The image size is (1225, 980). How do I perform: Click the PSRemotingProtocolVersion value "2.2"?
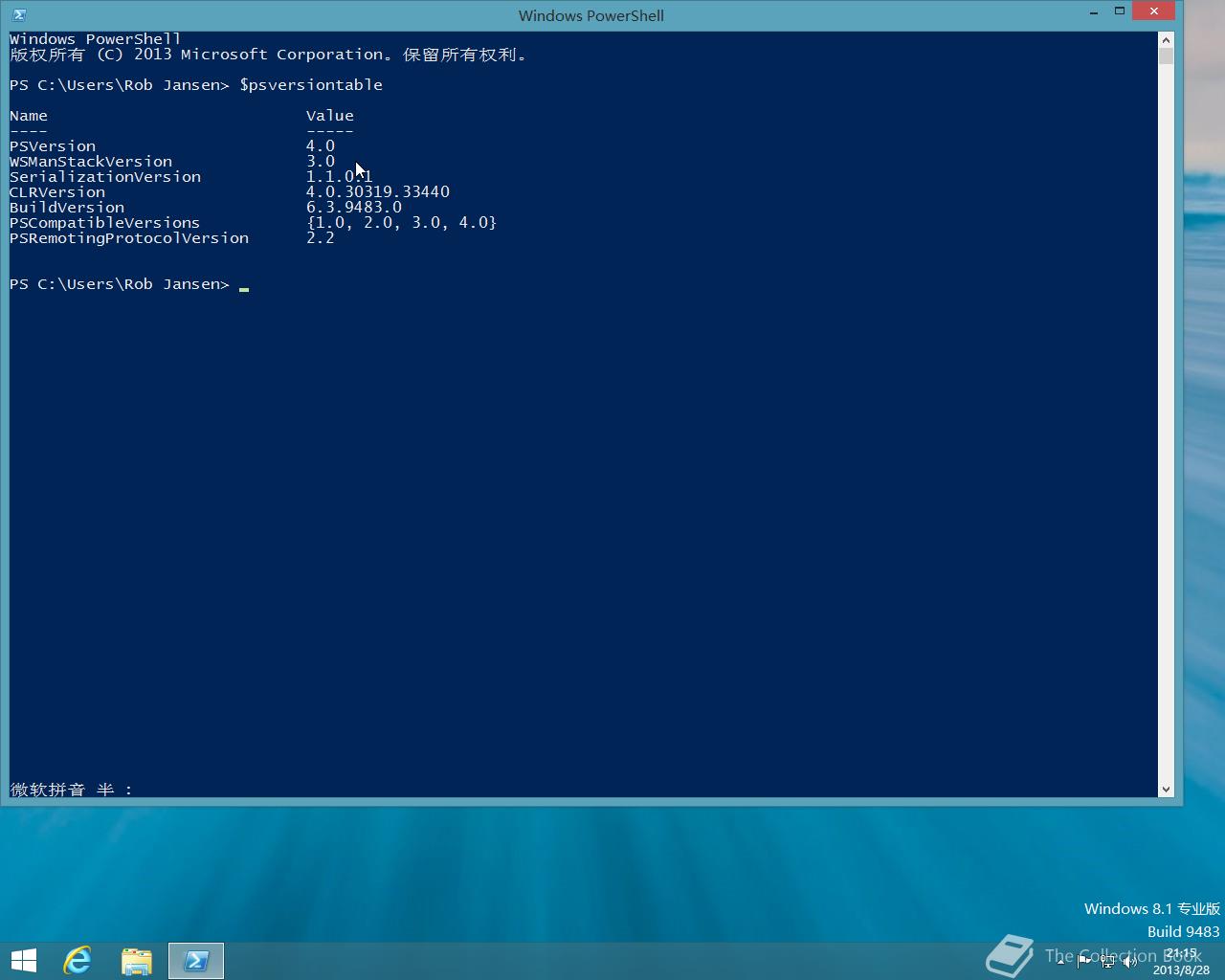[x=321, y=238]
